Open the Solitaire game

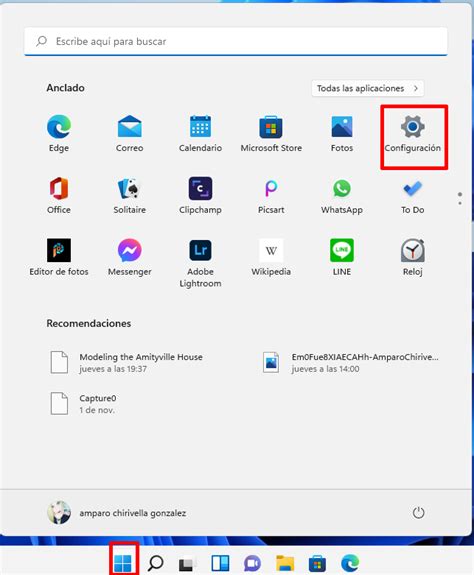click(x=129, y=195)
